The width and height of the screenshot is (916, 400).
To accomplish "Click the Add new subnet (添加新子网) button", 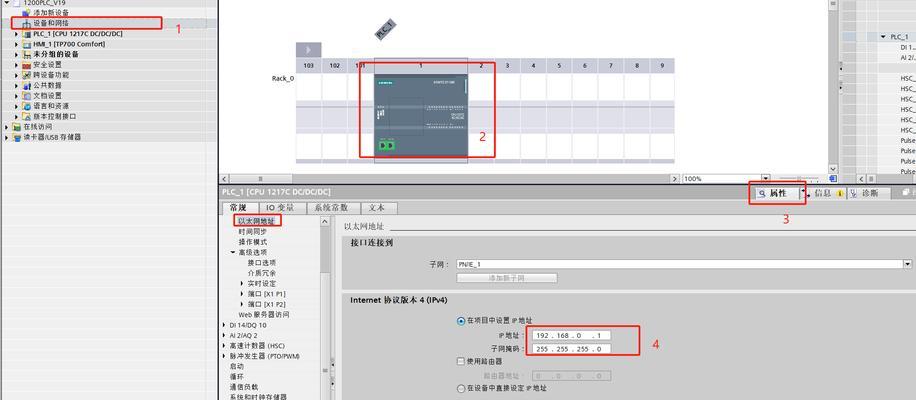I will pyautogui.click(x=507, y=277).
